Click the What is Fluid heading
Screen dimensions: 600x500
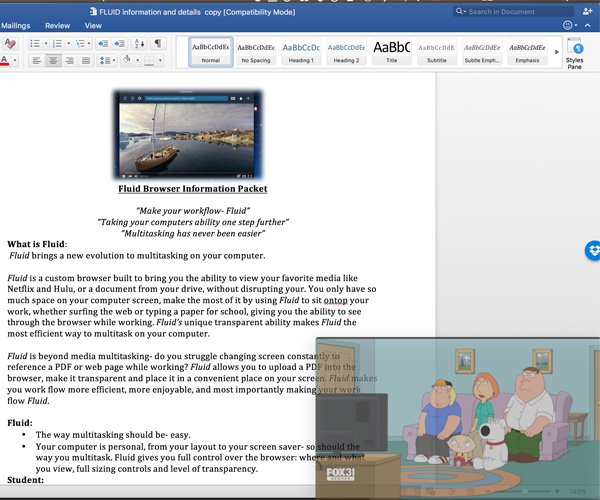click(x=37, y=244)
